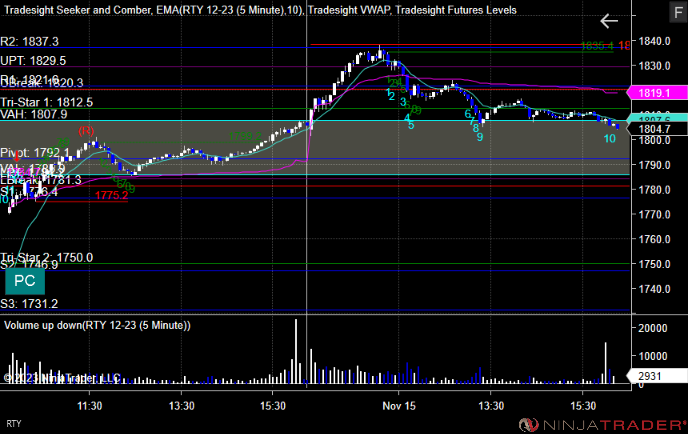Click the 1804.7 current price marker
688x434 pixels.
tap(657, 129)
